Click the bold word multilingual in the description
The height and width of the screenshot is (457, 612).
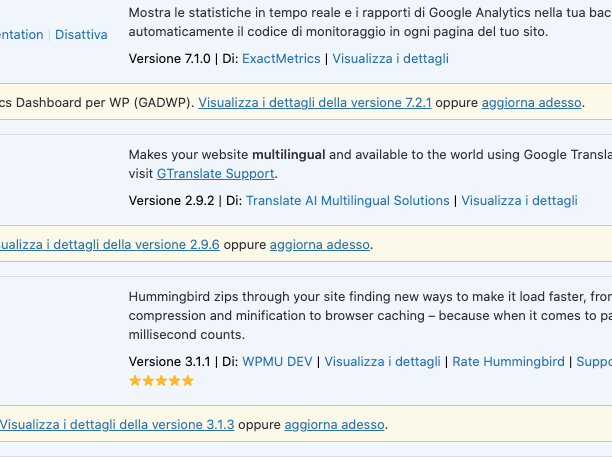288,155
